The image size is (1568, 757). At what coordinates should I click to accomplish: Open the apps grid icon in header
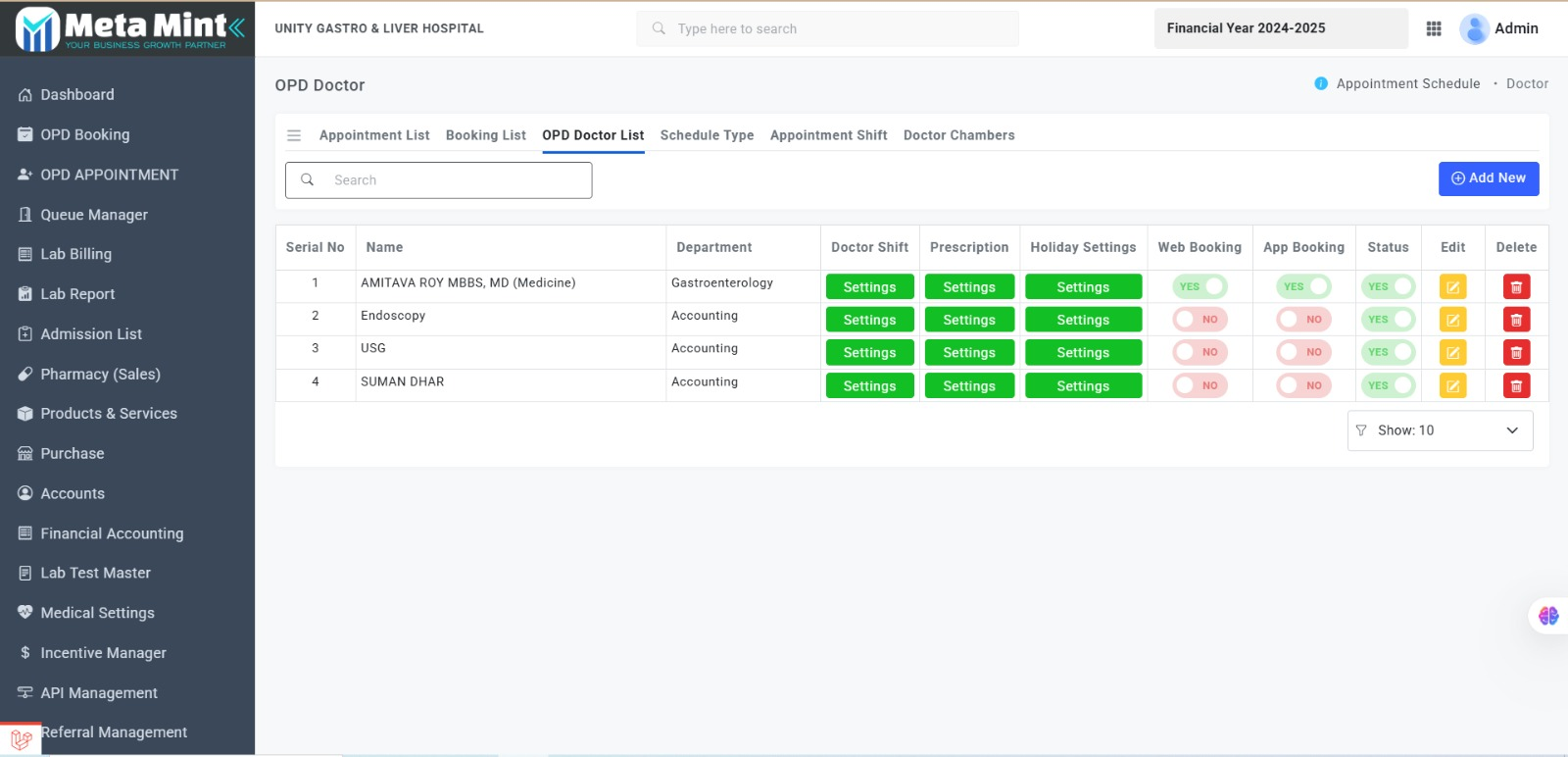tap(1434, 29)
